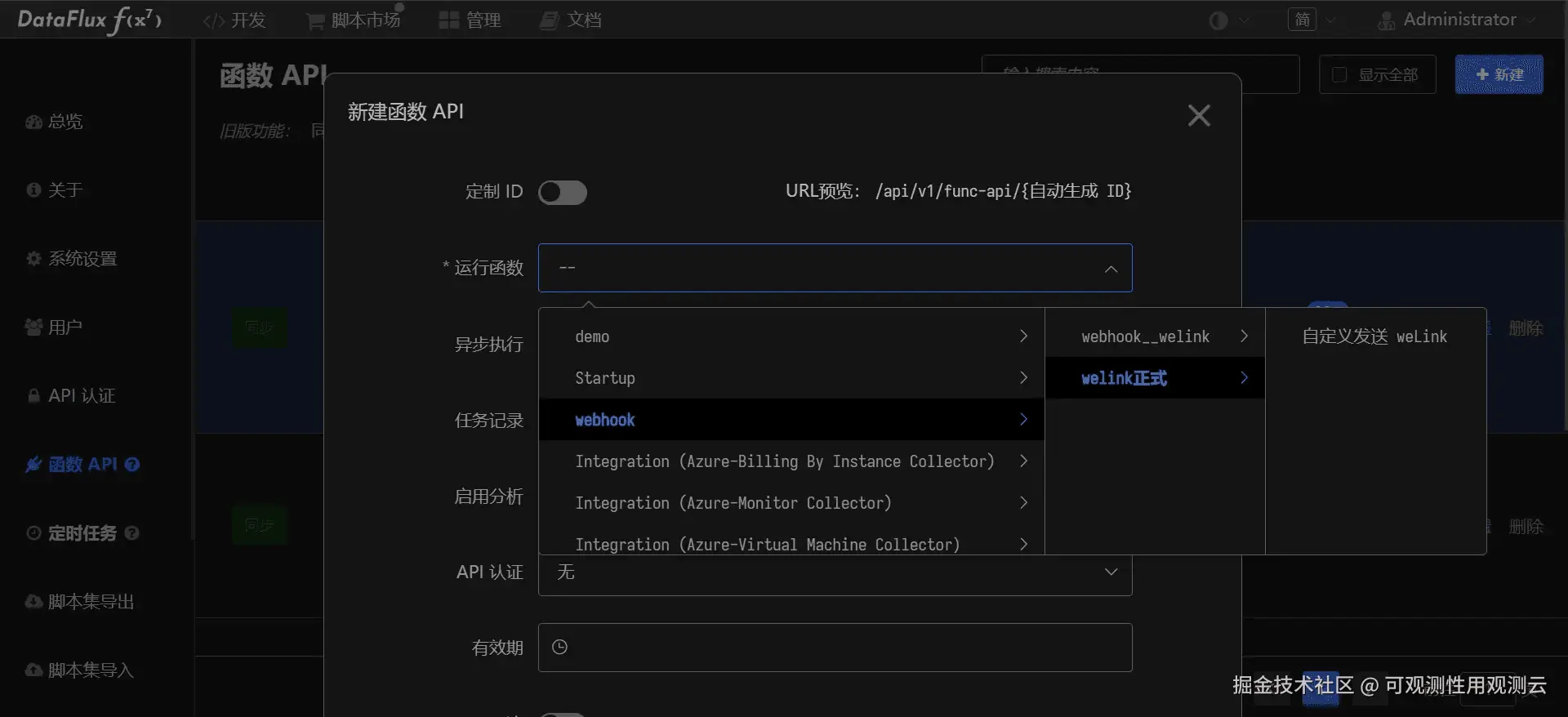1568x717 pixels.
Task: Click the clock icon in 有效期 field
Action: coord(559,648)
